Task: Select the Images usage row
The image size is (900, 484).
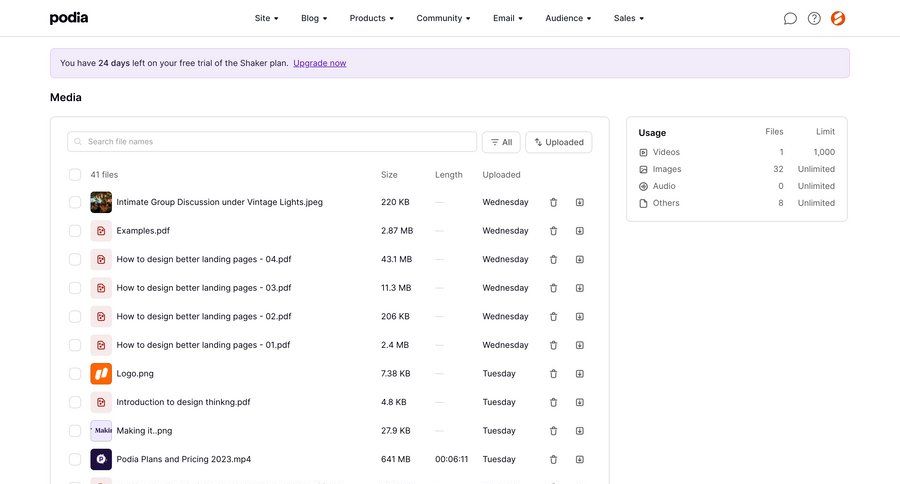Action: (x=736, y=169)
